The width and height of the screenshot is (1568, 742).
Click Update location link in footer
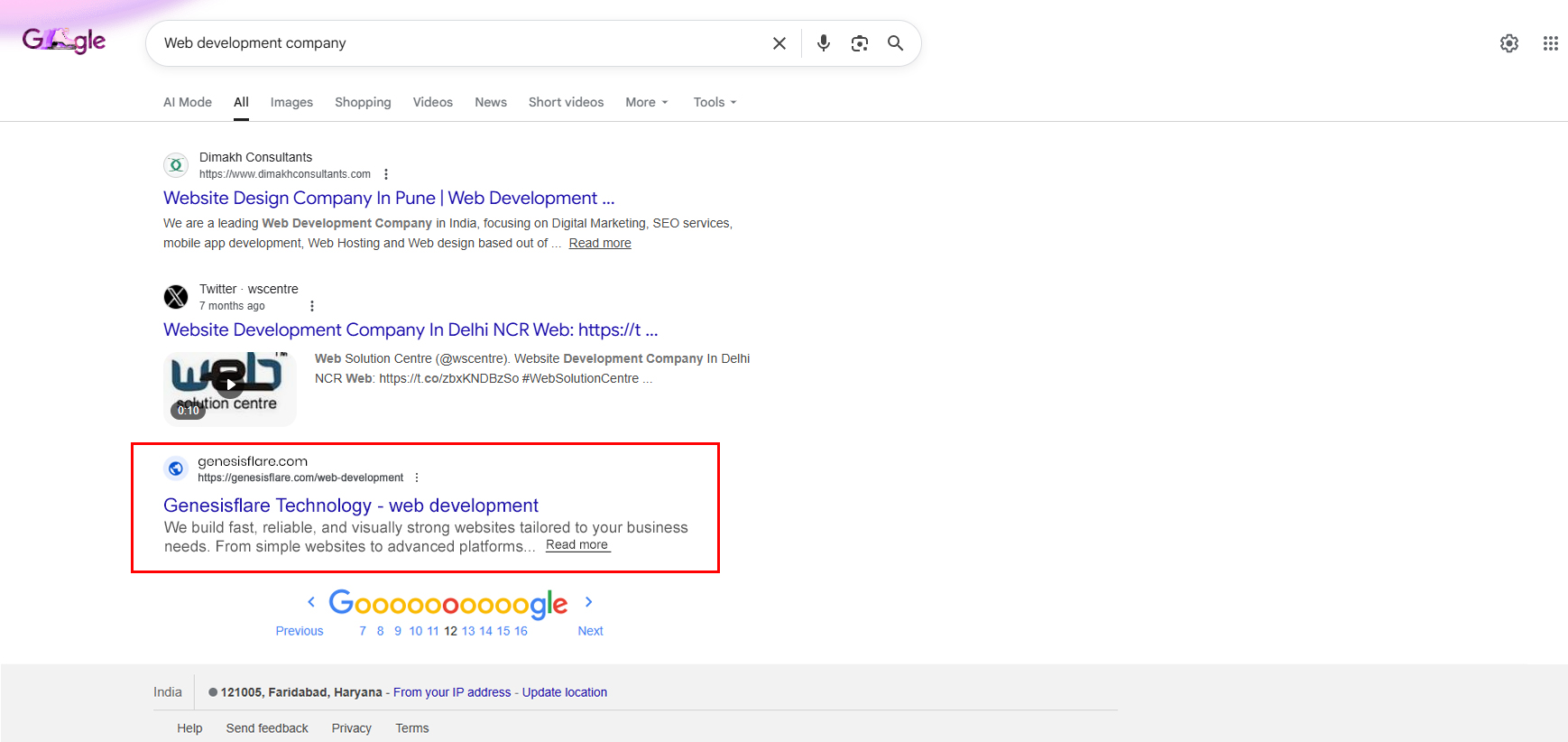point(564,692)
